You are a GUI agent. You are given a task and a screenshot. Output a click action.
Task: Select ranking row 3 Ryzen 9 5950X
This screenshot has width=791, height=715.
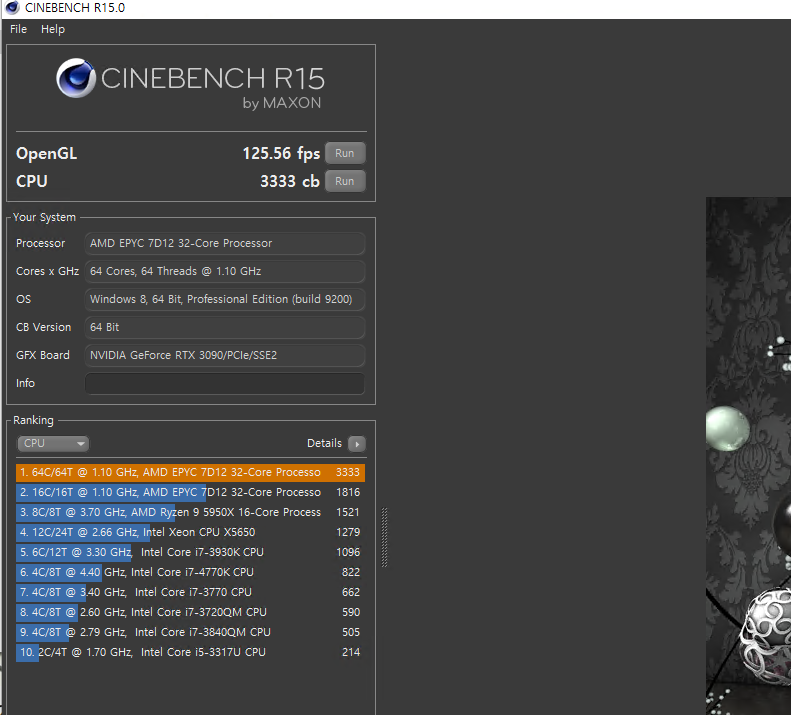tap(190, 512)
